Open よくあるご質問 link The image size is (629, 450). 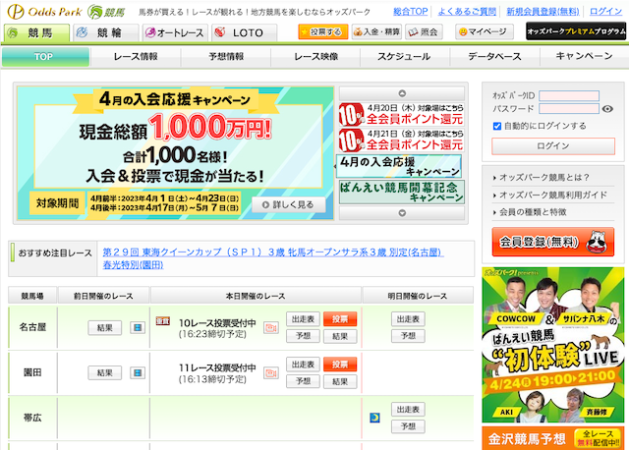coord(467,12)
